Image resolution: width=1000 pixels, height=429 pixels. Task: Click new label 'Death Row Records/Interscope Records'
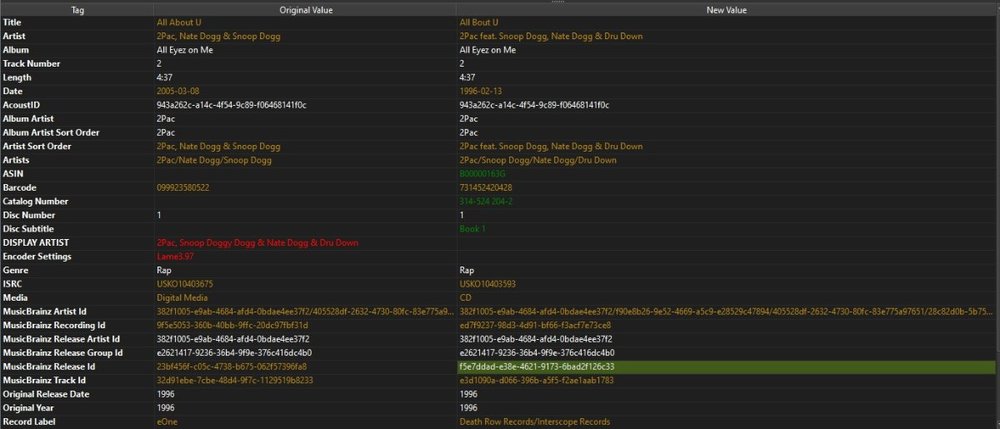[x=534, y=422]
